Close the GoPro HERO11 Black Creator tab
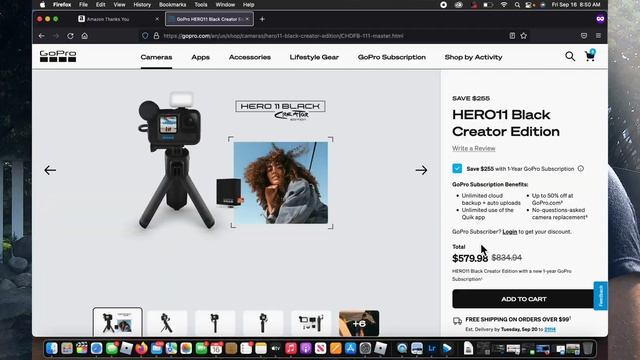This screenshot has height=360, width=640. pos(247,19)
